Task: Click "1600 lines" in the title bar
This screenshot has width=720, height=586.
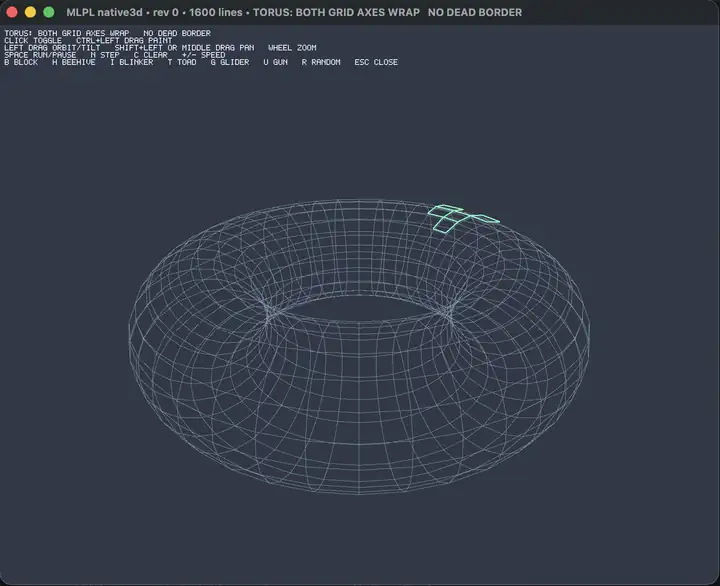Action: point(215,12)
